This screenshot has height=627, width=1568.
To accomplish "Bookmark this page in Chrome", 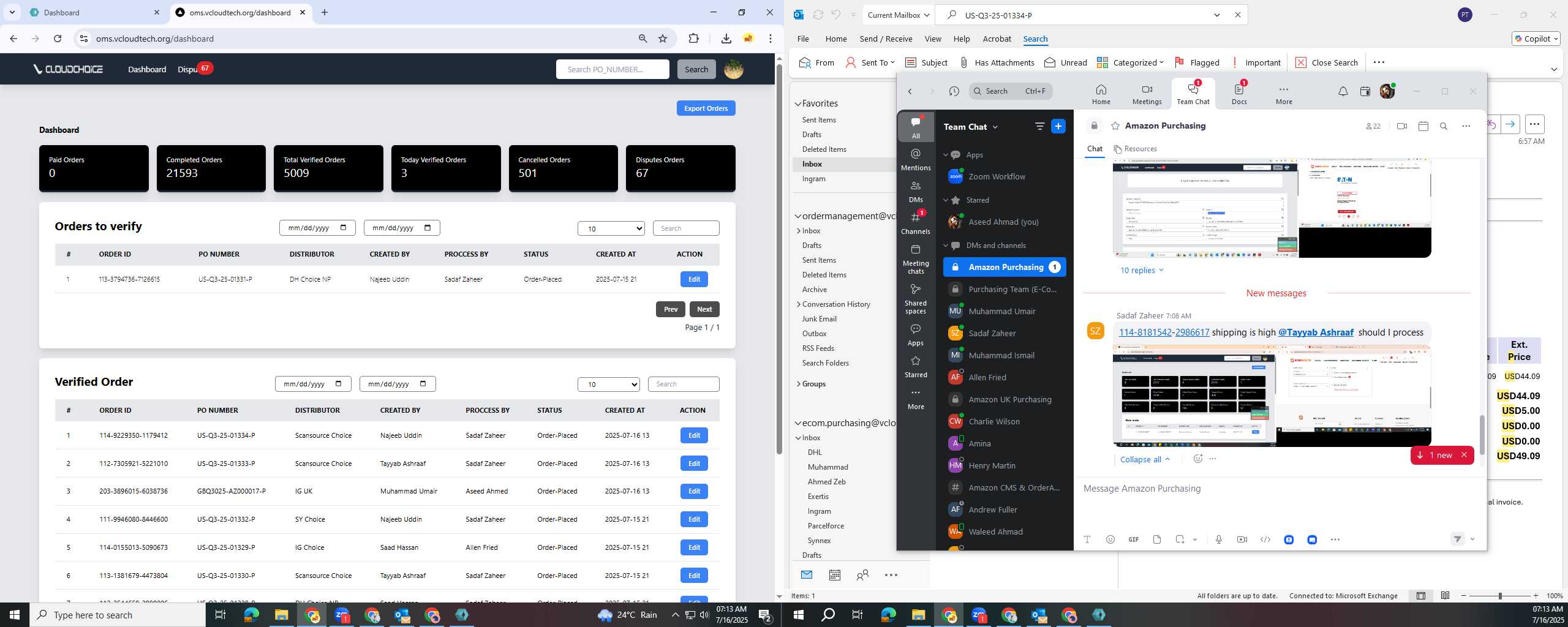I will click(x=663, y=39).
